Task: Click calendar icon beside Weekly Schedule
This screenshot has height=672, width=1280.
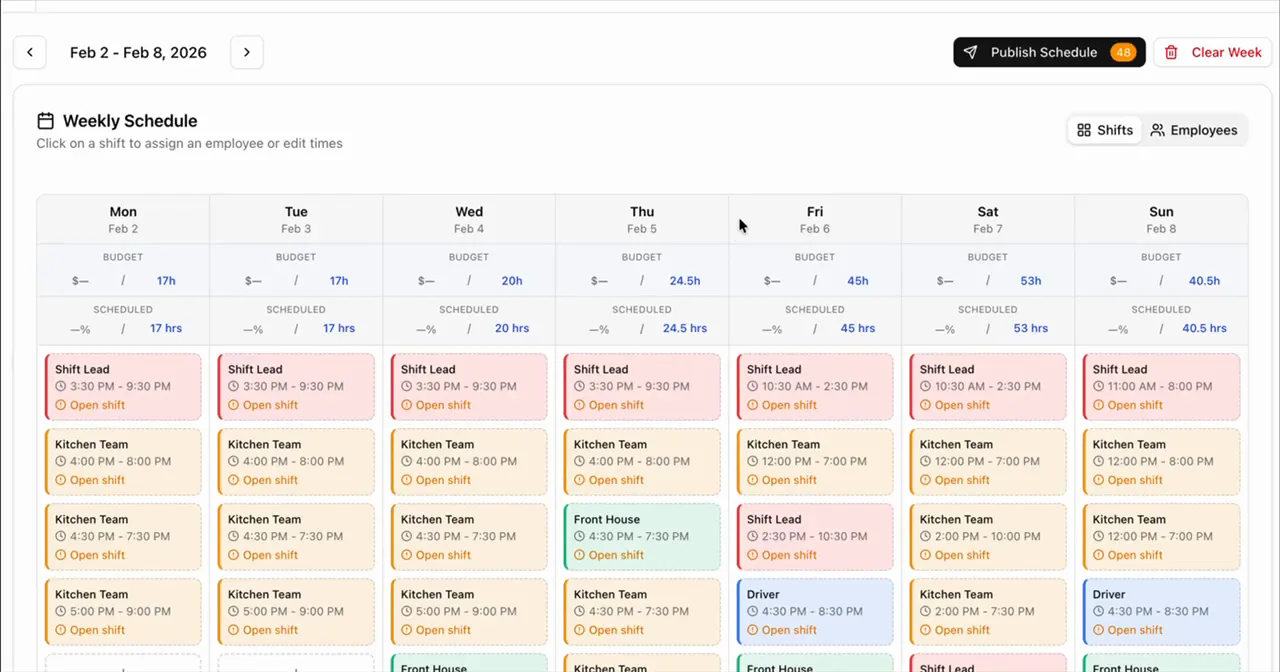Action: click(45, 121)
